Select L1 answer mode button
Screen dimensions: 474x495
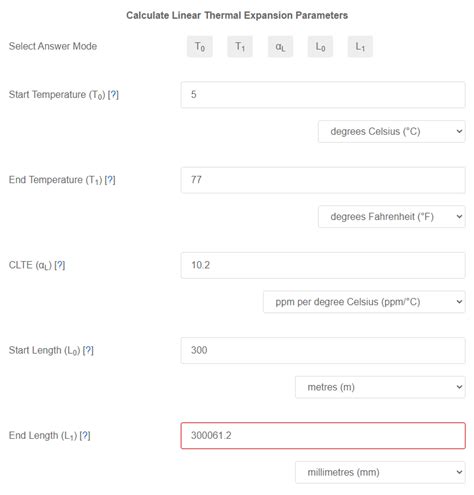click(360, 47)
